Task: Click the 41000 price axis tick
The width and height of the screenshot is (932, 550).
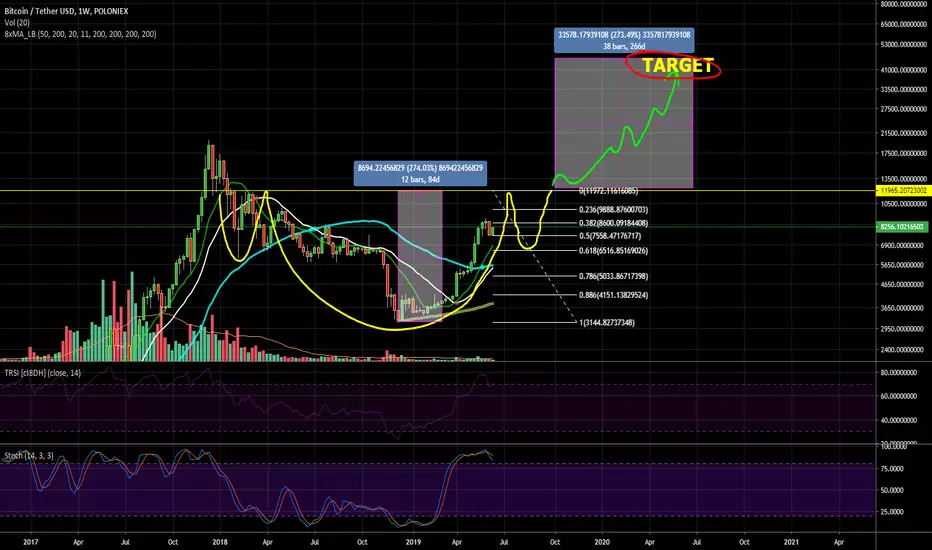Action: [x=903, y=70]
